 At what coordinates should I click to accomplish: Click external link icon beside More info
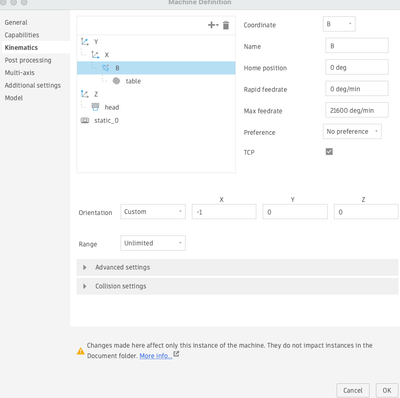(x=176, y=354)
